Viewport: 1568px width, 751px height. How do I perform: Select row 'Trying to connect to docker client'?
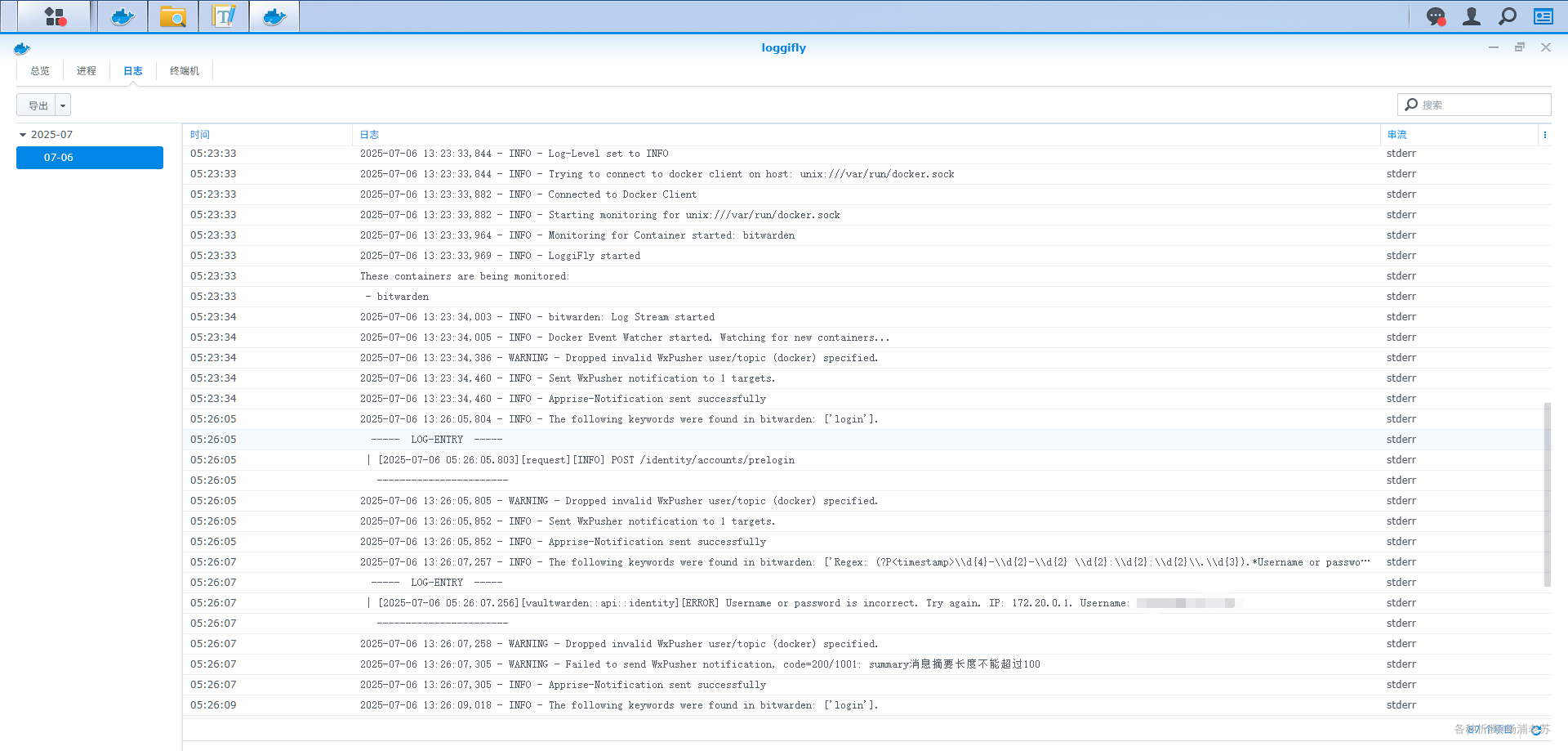click(x=866, y=174)
